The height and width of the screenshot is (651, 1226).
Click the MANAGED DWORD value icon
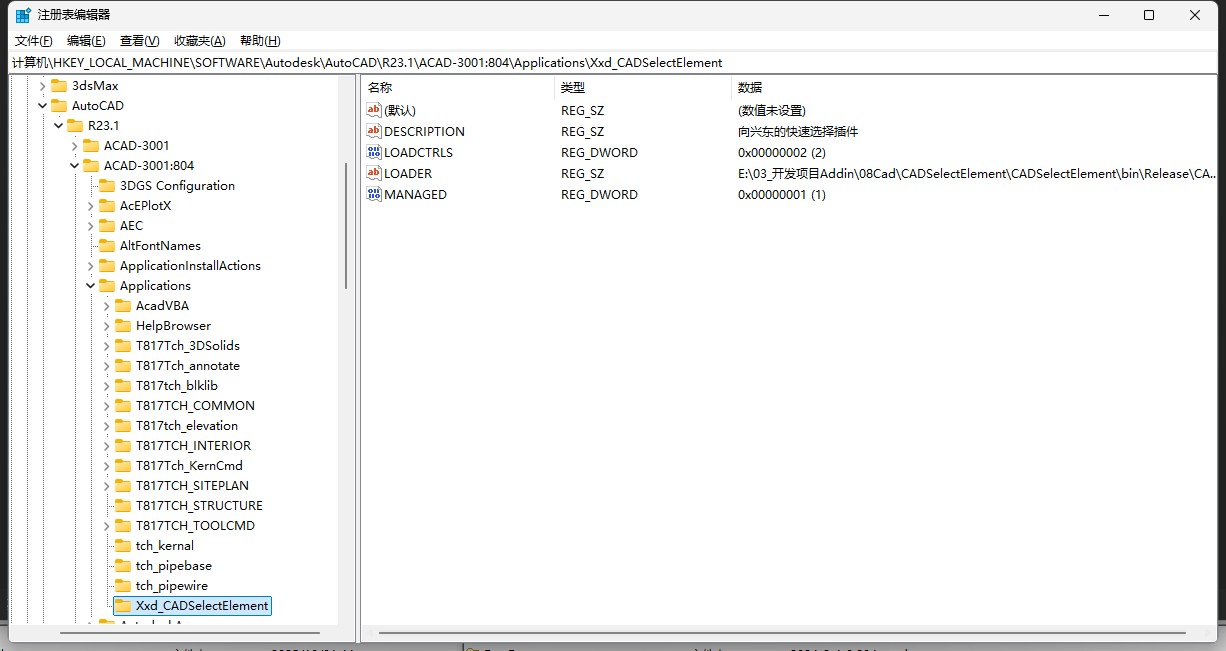(x=374, y=195)
